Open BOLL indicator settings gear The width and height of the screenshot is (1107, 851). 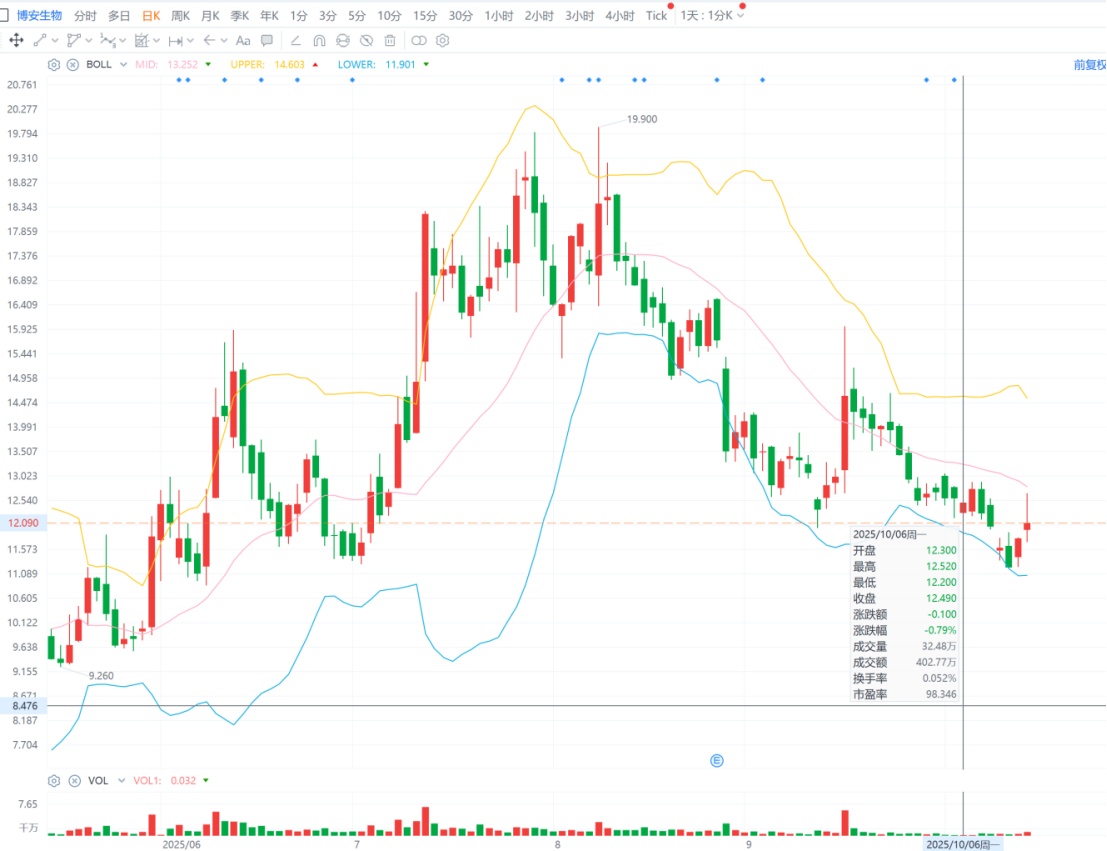pos(54,64)
